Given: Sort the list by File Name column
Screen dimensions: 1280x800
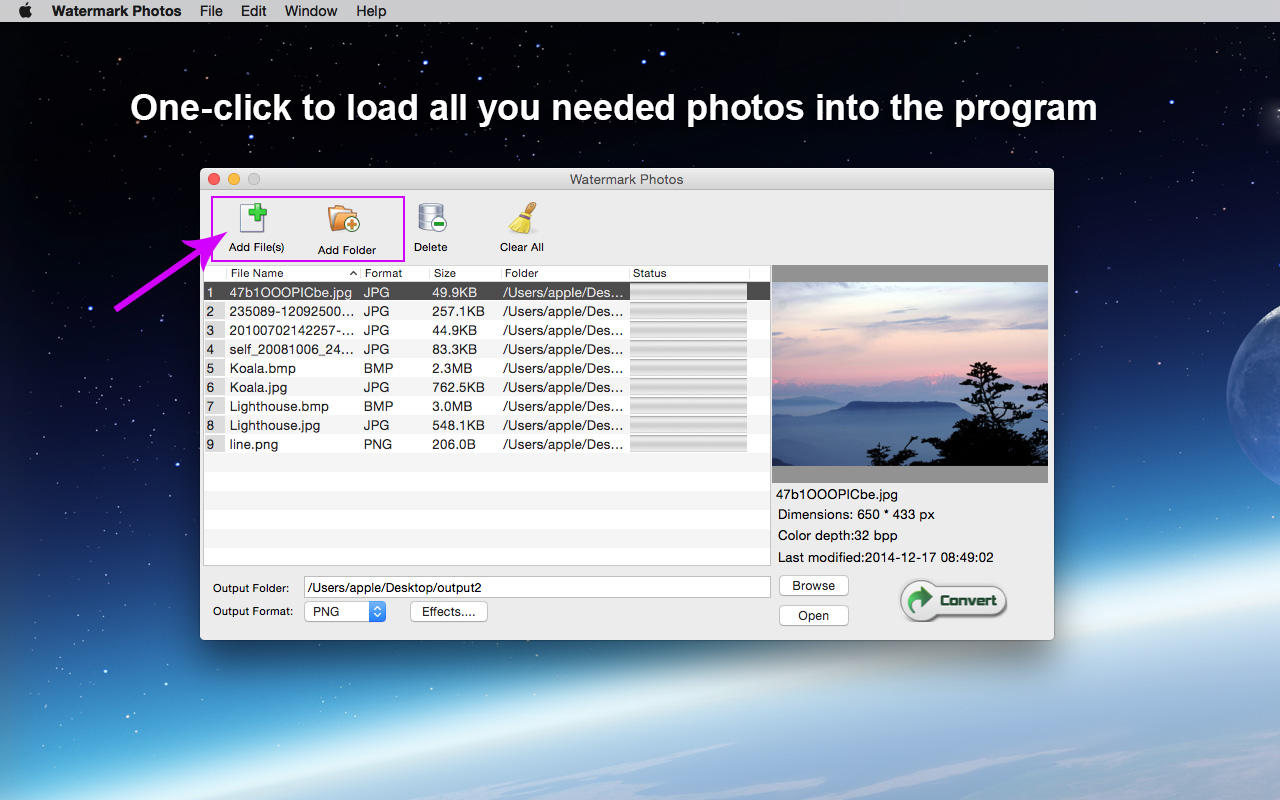Looking at the screenshot, I should point(290,273).
